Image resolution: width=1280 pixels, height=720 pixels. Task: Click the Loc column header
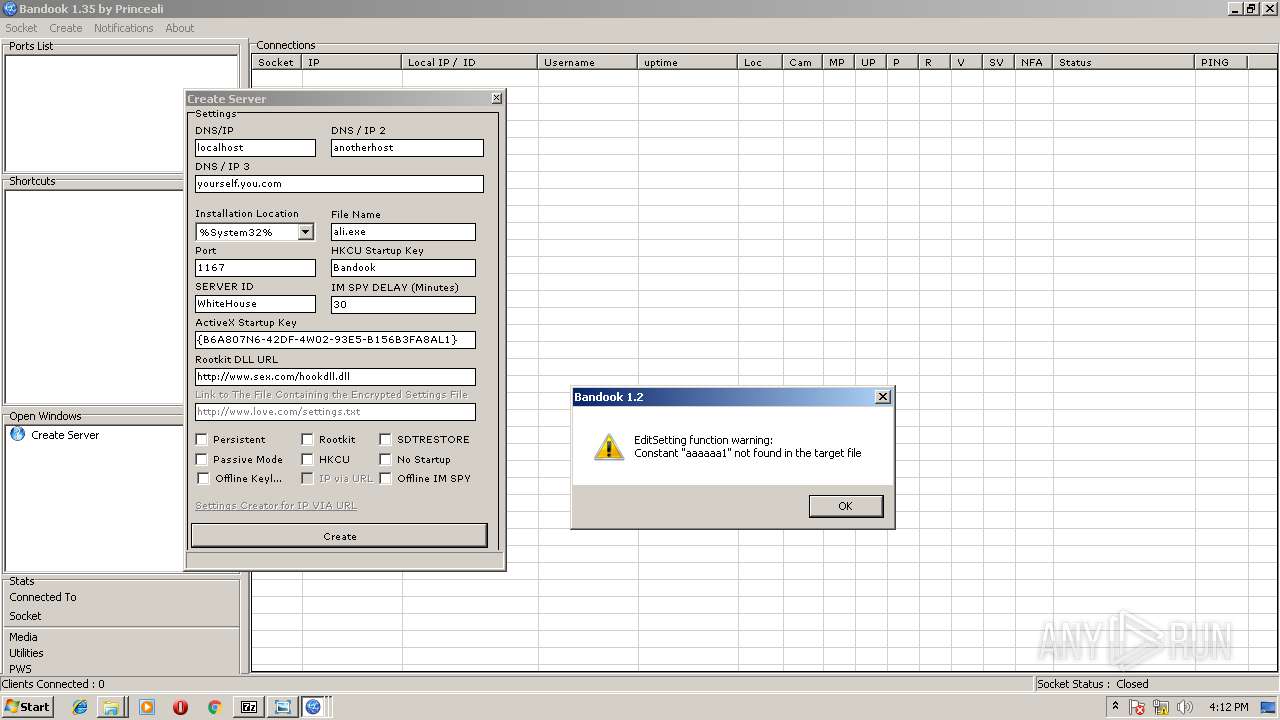click(761, 62)
